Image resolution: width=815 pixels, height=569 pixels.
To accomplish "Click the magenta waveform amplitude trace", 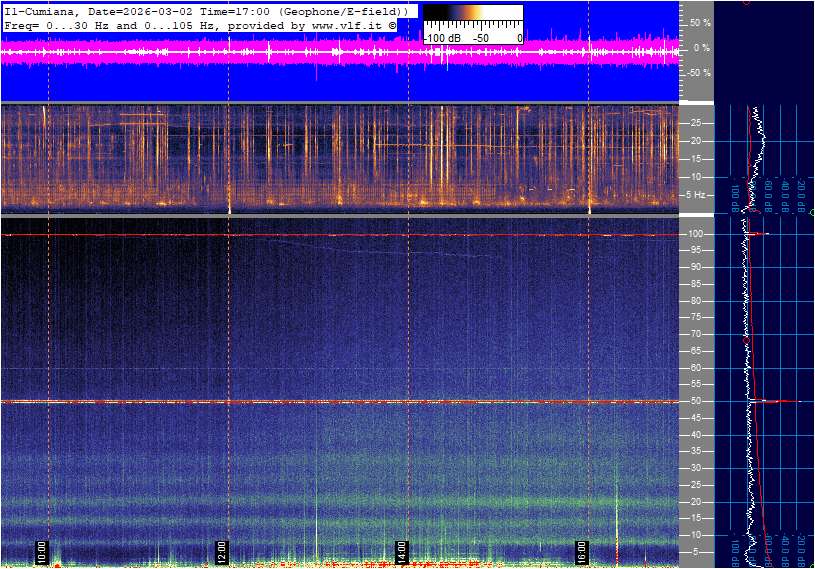I will (300, 53).
